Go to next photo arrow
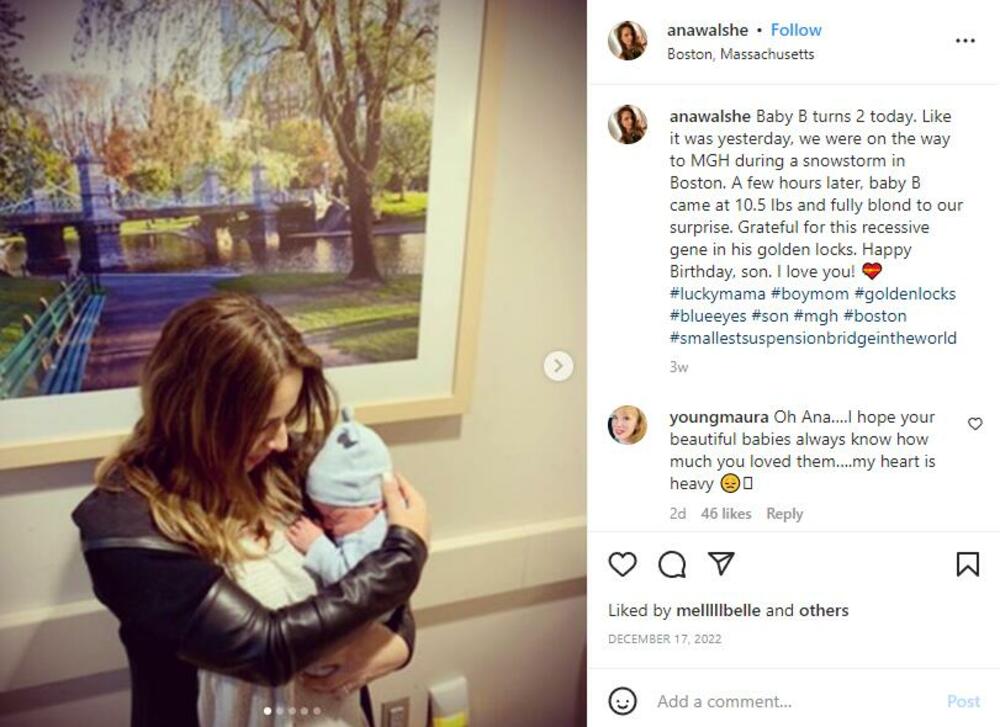The height and width of the screenshot is (727, 1000). click(558, 366)
